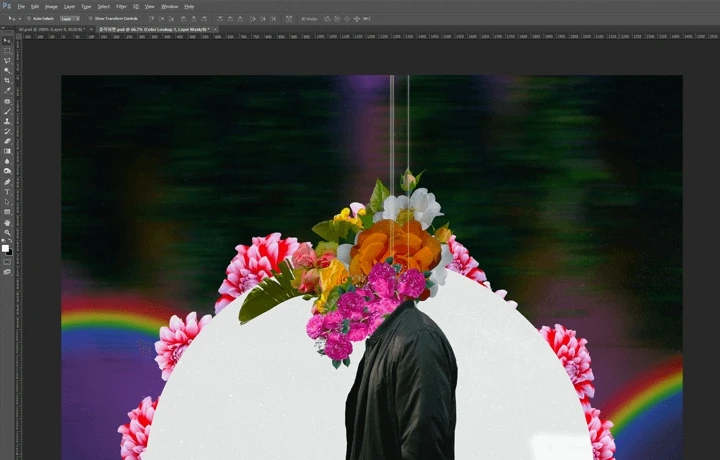Click Distribute right edges icon
Image resolution: width=720 pixels, height=460 pixels.
(x=273, y=19)
